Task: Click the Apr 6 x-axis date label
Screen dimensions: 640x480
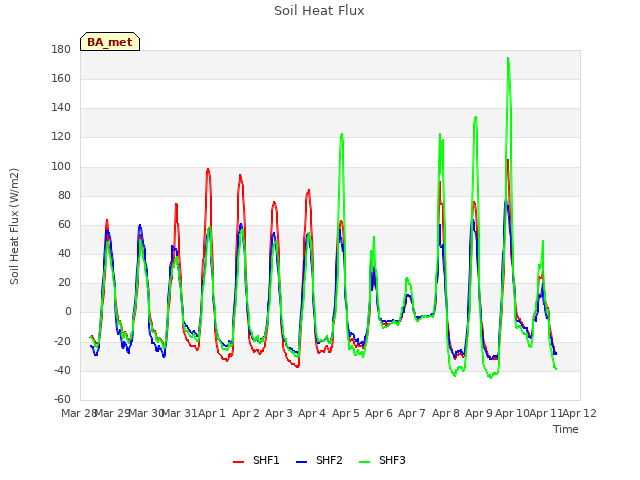Action: coord(379,413)
